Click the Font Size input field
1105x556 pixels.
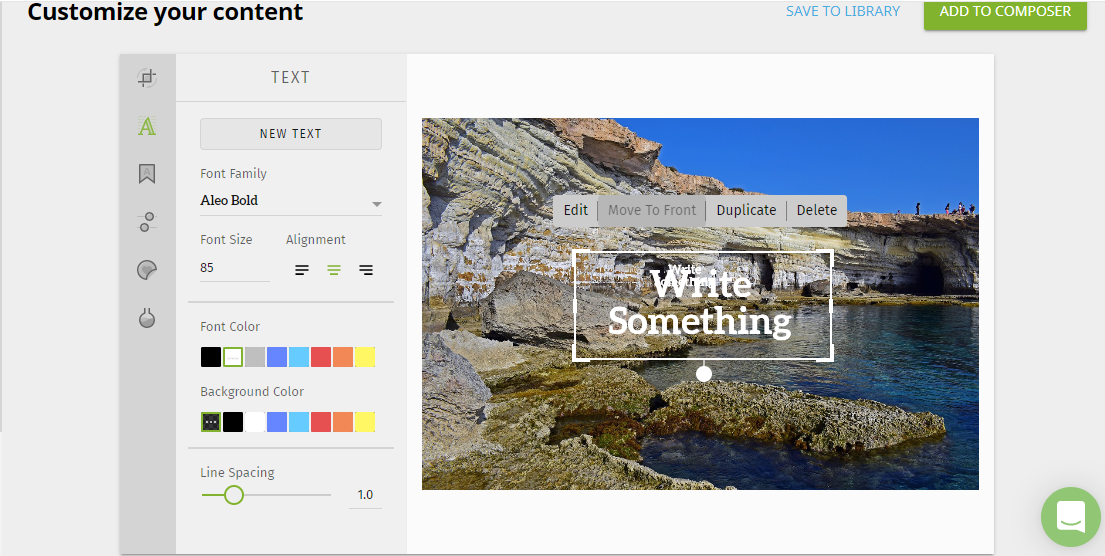(234, 268)
